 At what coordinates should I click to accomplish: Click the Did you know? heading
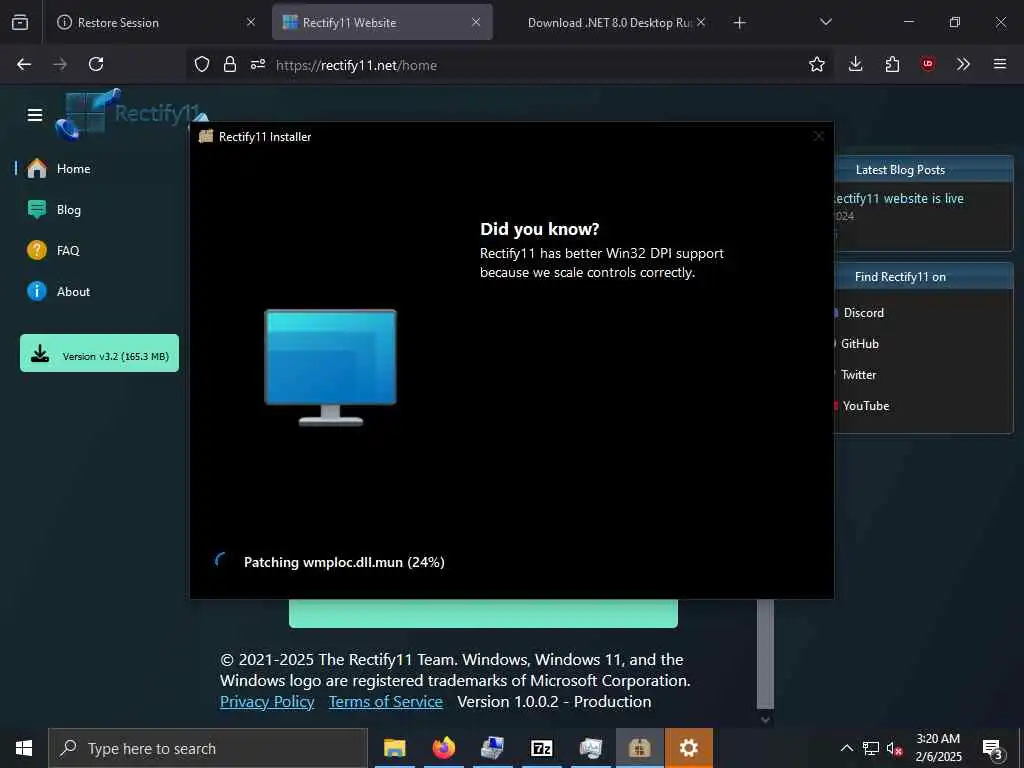(539, 229)
